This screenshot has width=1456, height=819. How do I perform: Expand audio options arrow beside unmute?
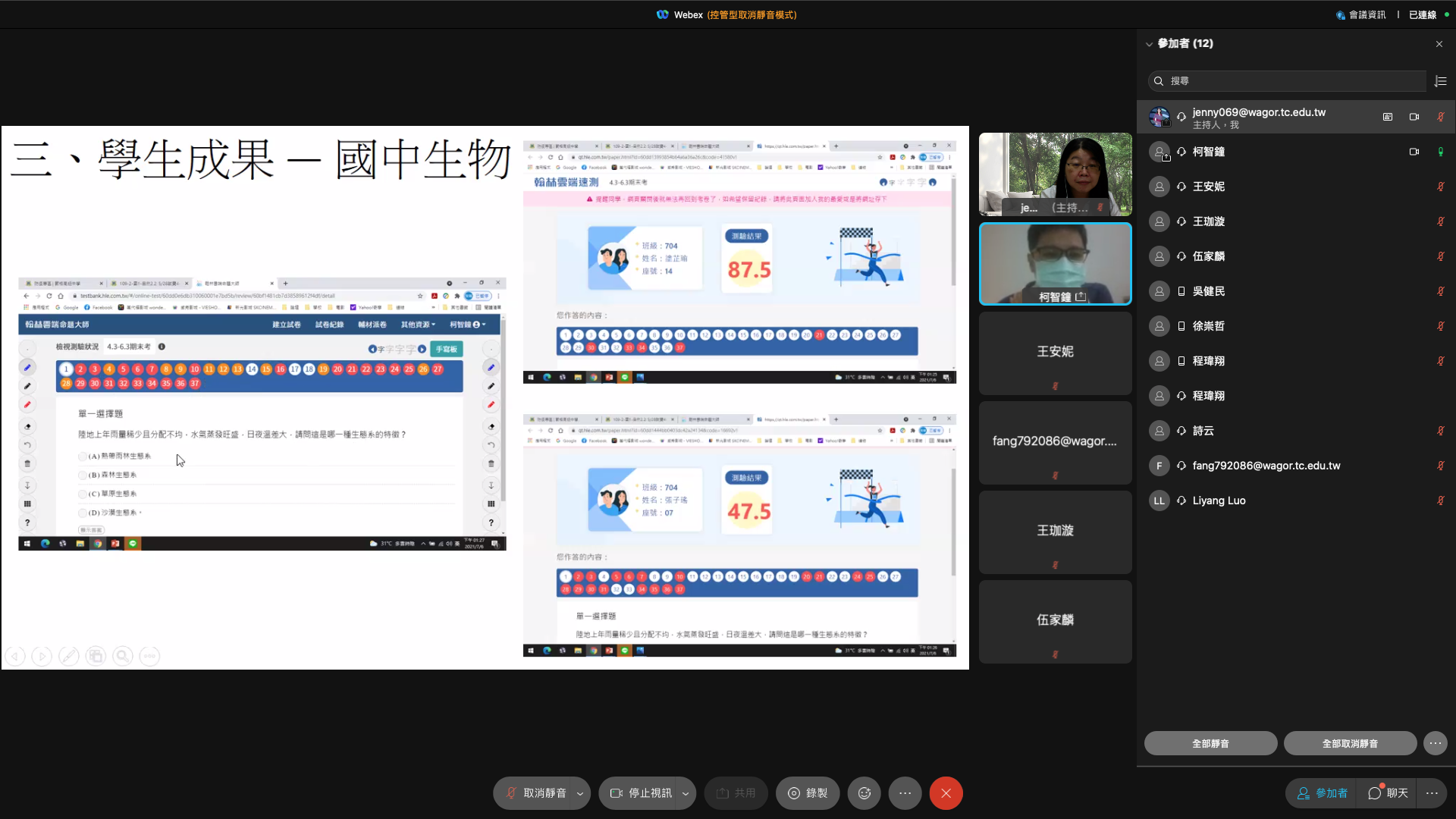tap(580, 793)
